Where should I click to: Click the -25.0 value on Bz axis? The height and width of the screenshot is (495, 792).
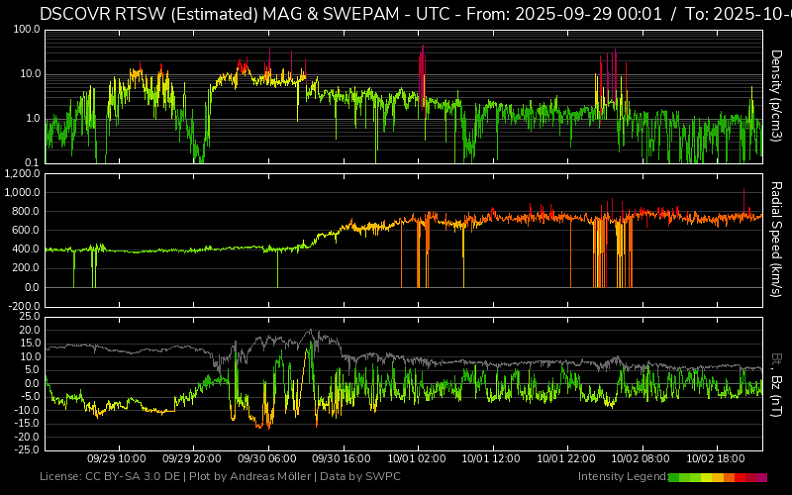click(x=25, y=449)
